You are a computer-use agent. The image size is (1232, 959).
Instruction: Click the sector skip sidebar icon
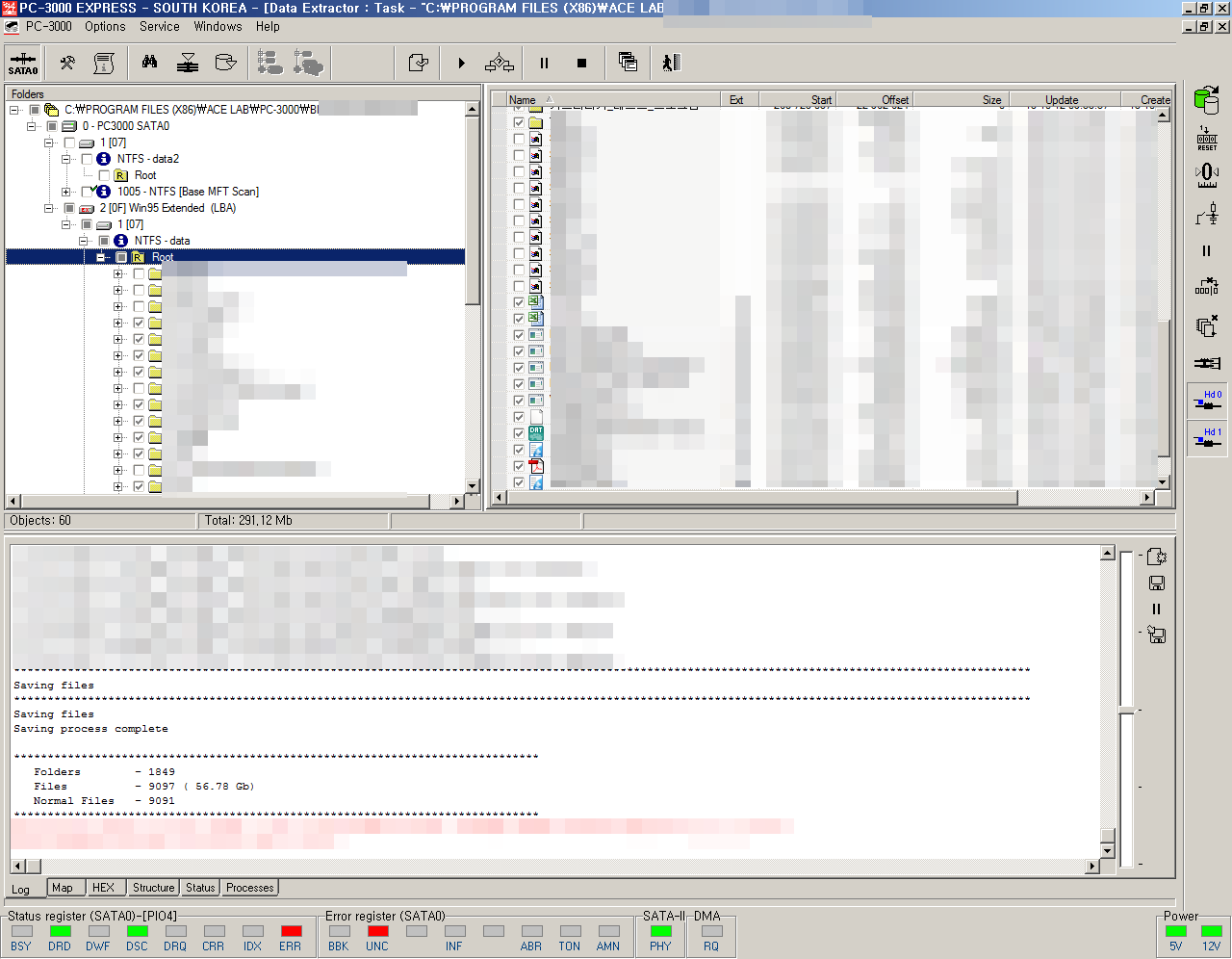[x=1207, y=287]
